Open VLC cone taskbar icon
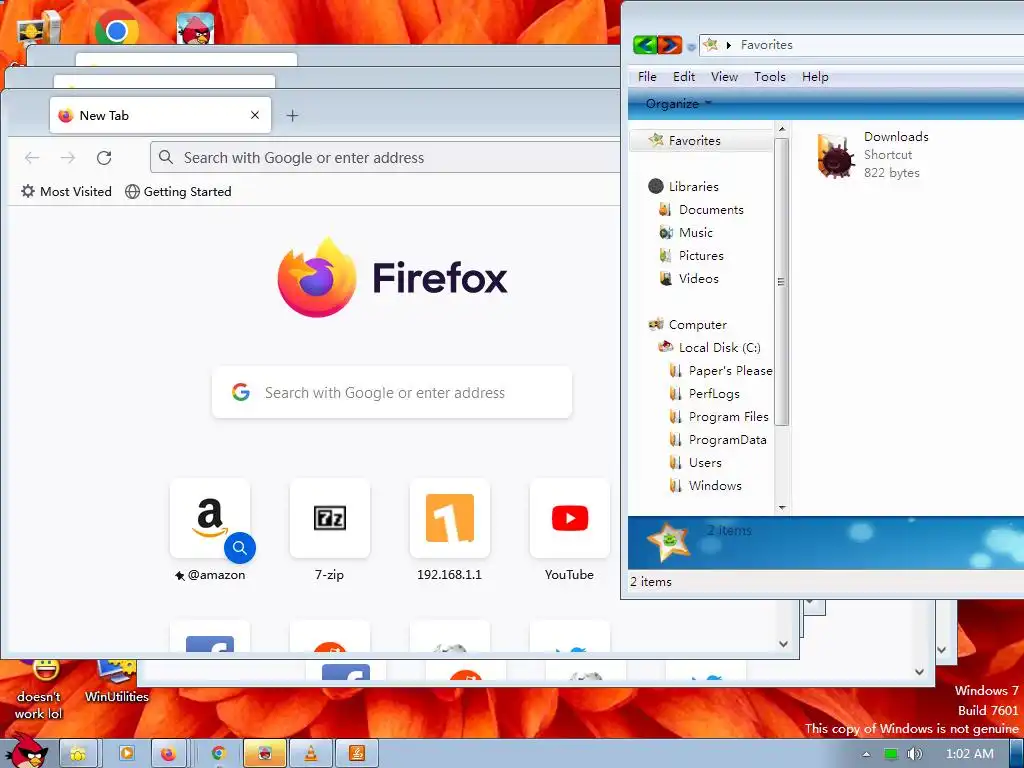Screen dimensions: 1024x768 [x=312, y=753]
